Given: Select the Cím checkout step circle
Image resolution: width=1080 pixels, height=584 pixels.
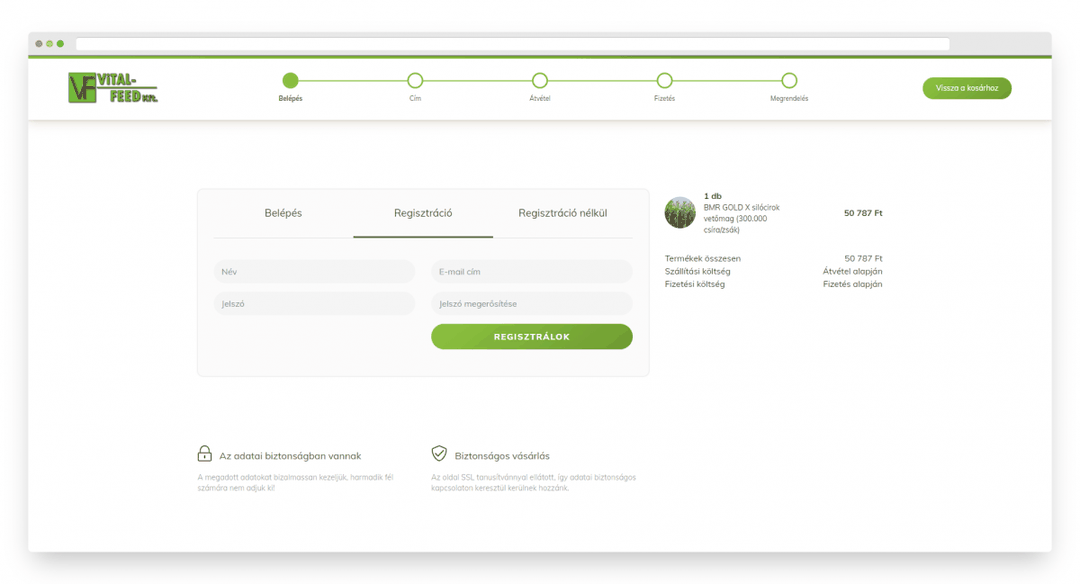Looking at the screenshot, I should pos(415,81).
